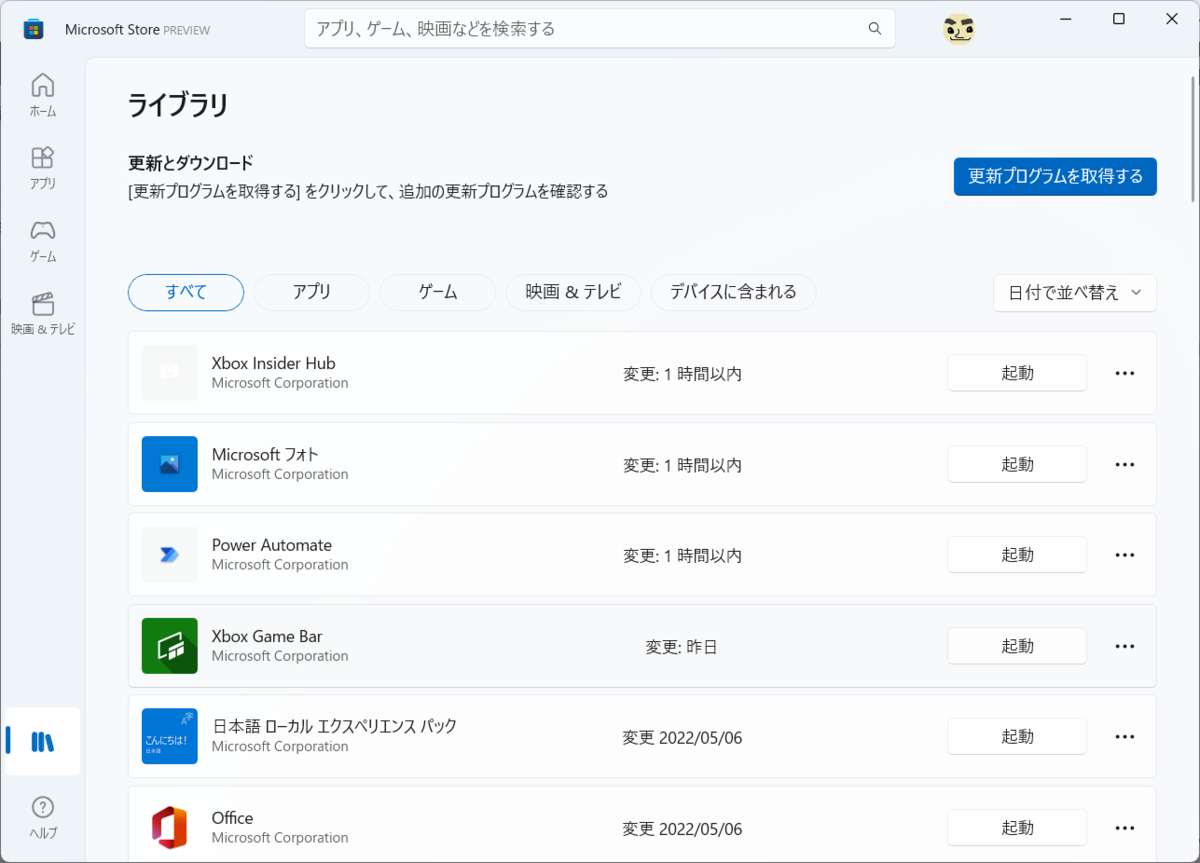Launch 日本語 ローカル エクスペリエンス パック with 起動

[x=1017, y=737]
